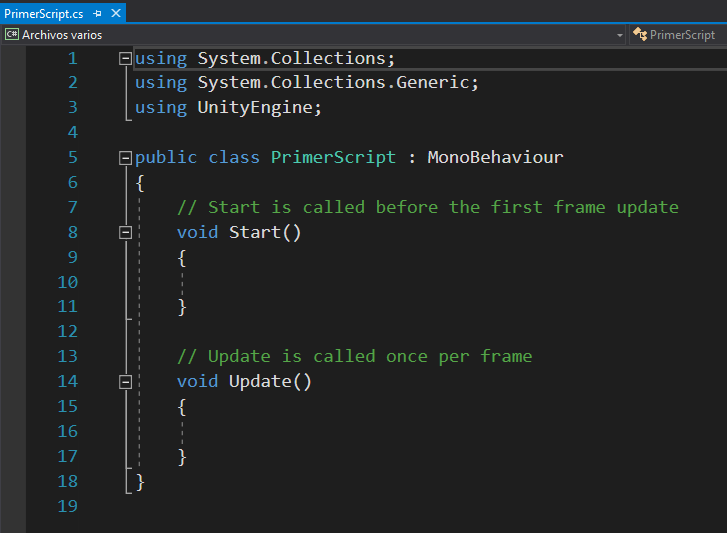Select the PrimerScript.cs document tab
Screen dimensions: 727x533
click(44, 13)
